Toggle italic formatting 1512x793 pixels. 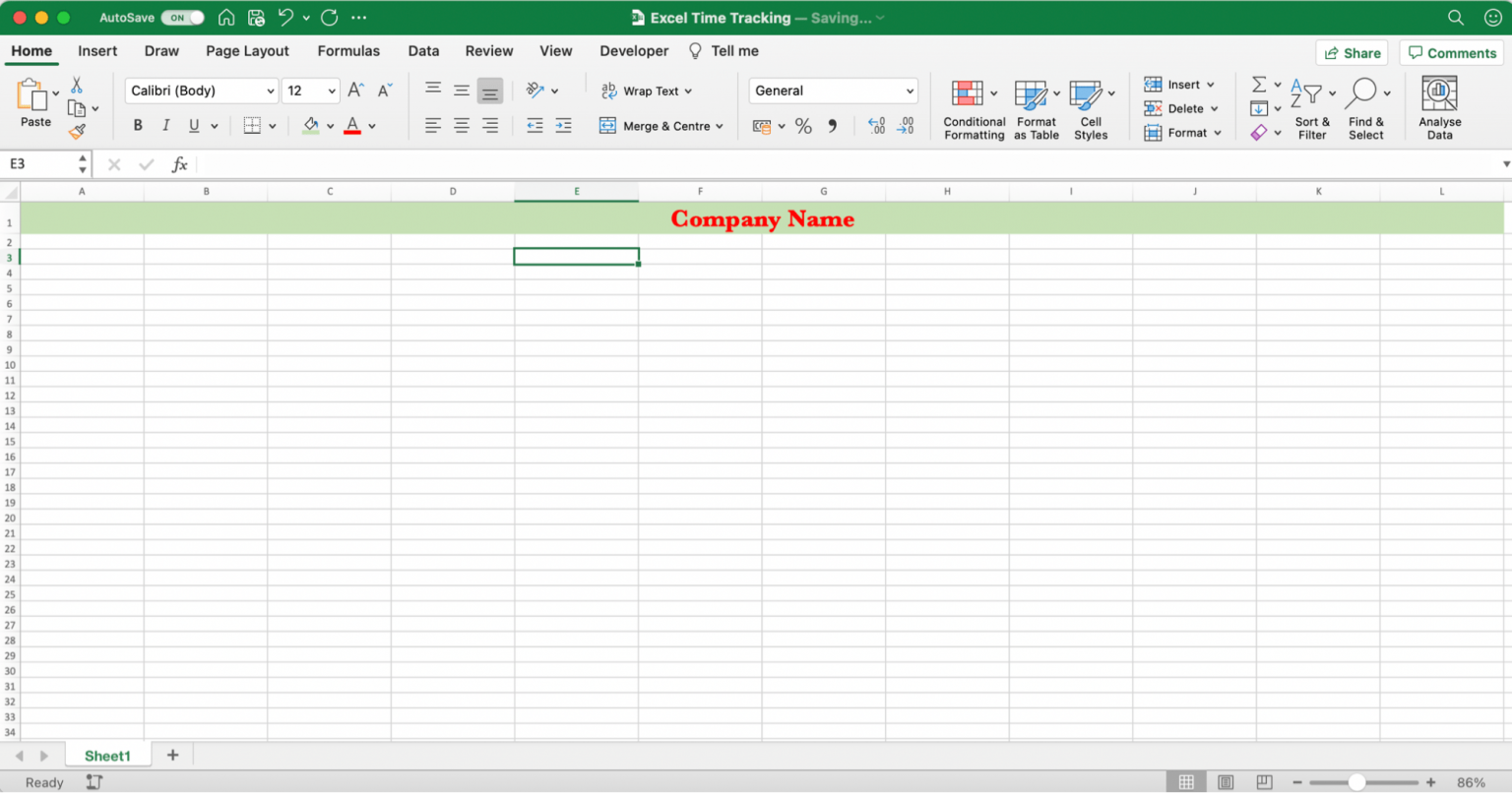[x=164, y=125]
